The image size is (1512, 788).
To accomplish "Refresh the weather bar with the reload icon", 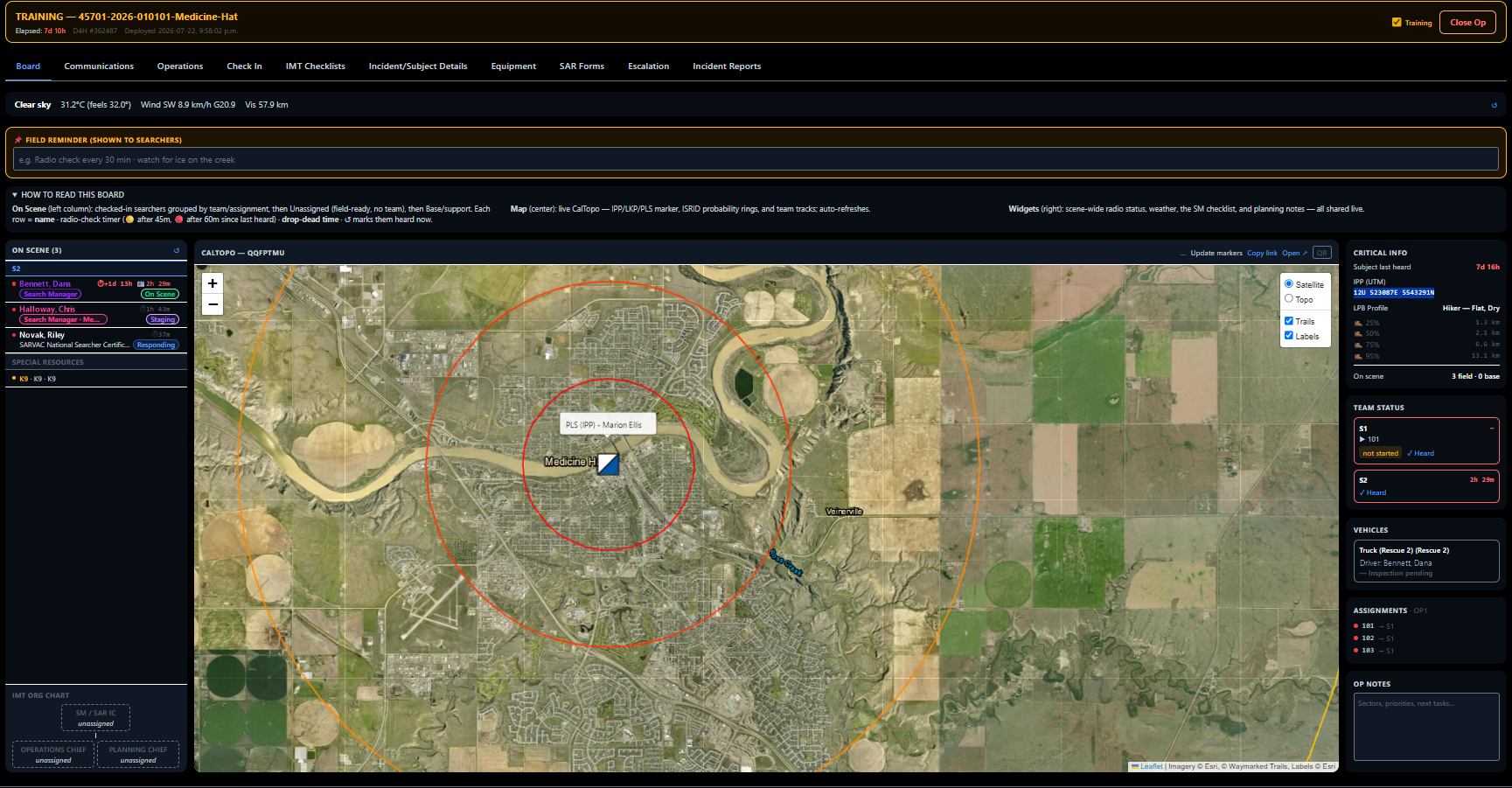I will coord(1494,105).
